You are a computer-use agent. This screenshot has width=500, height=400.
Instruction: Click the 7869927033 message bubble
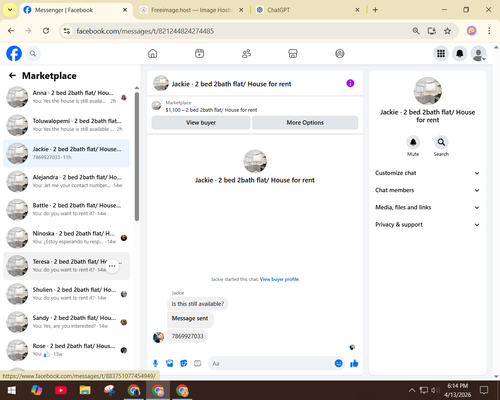[x=187, y=336]
